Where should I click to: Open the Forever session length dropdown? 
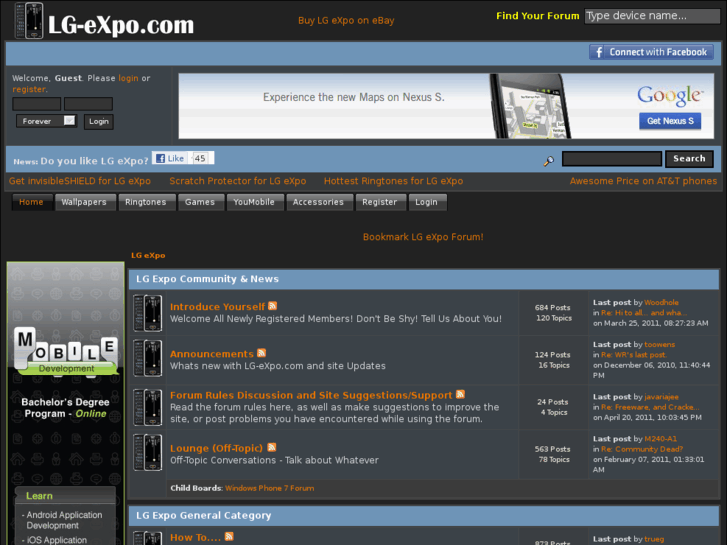pos(46,121)
